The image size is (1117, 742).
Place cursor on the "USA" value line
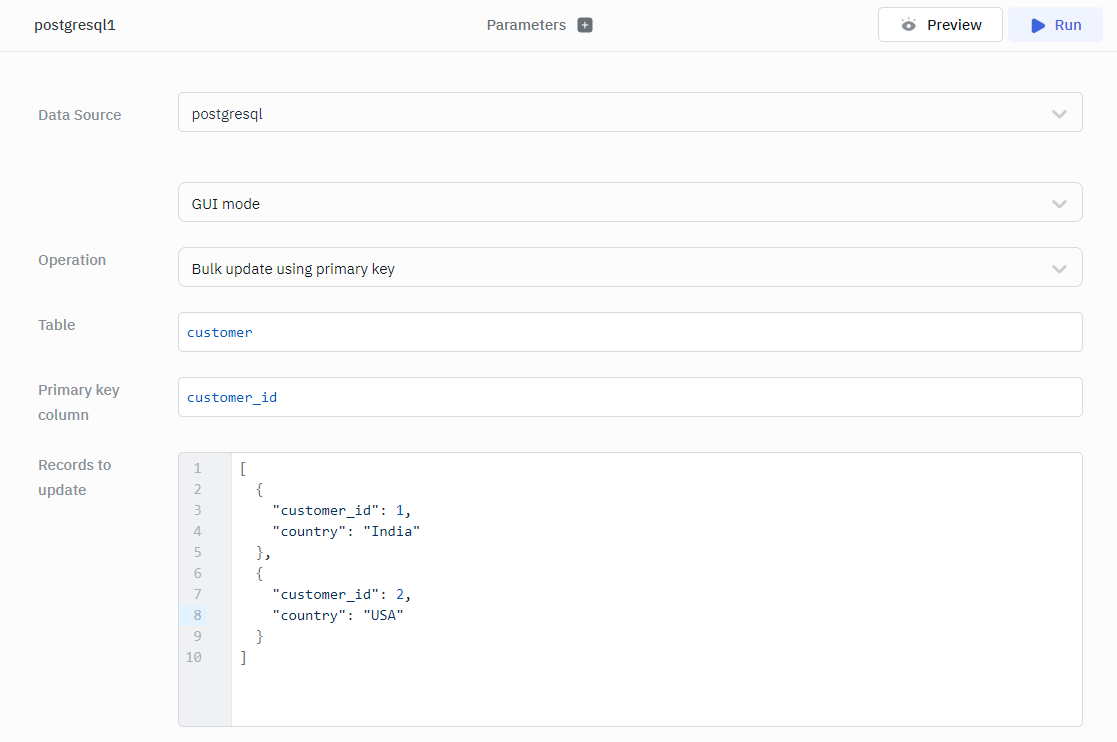[383, 615]
